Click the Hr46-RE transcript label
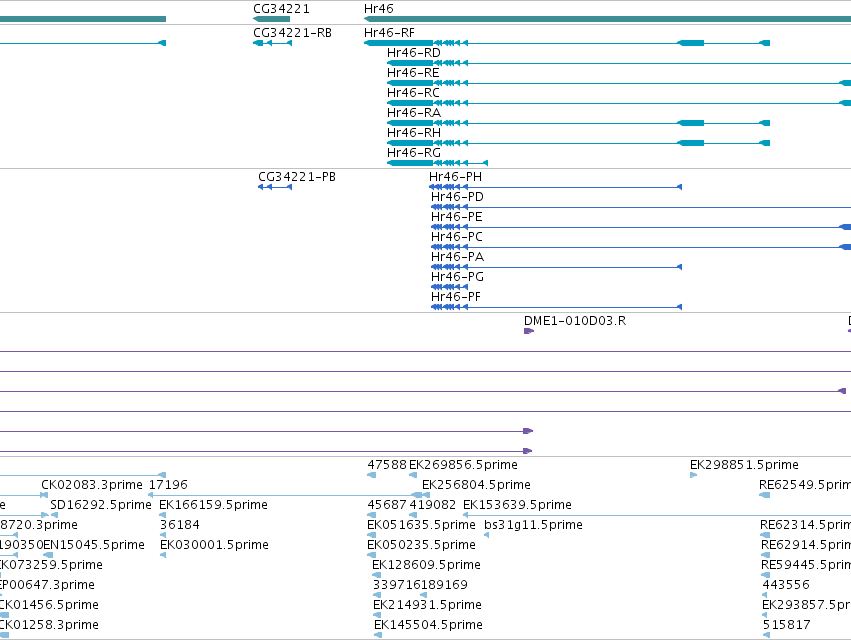The image size is (851, 640). click(x=413, y=73)
